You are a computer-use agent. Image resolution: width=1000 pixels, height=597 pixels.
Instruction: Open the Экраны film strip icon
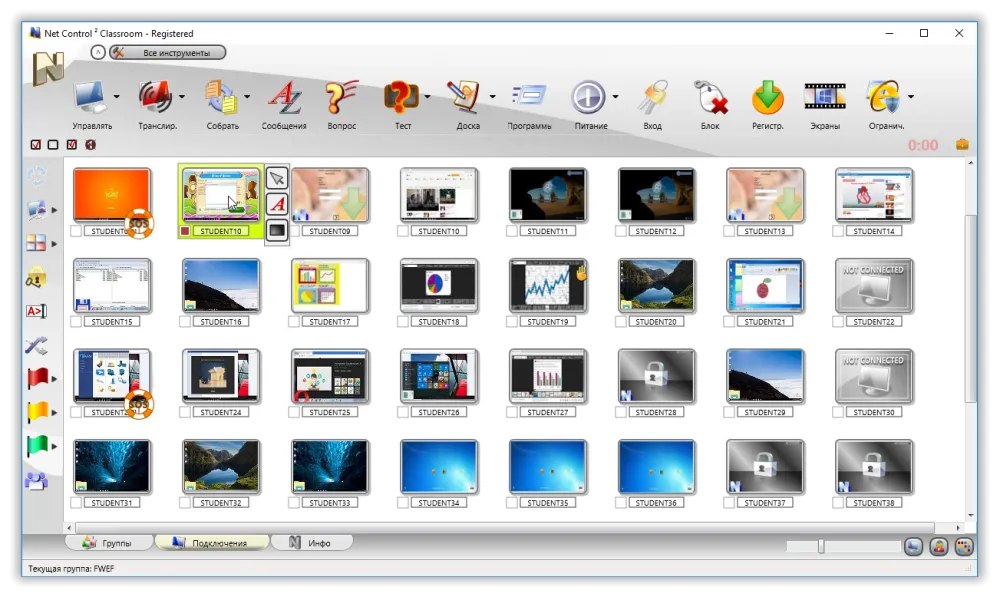(825, 99)
